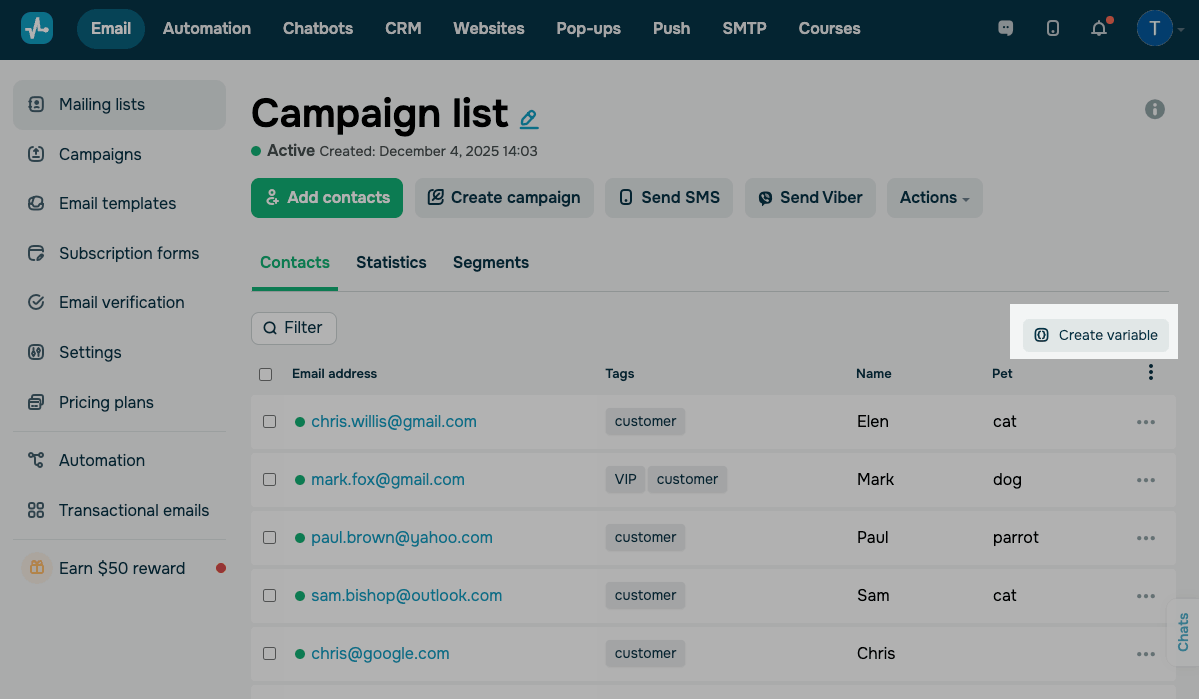Open row options for chris.willis@gmail.com
The height and width of the screenshot is (699, 1199).
coord(1146,422)
